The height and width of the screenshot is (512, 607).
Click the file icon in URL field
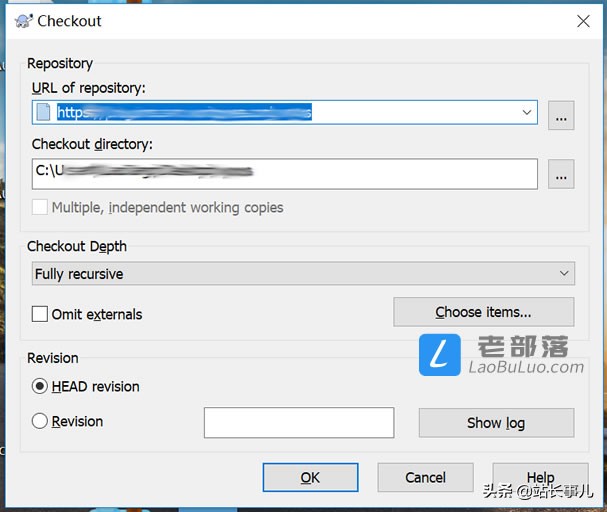click(43, 112)
